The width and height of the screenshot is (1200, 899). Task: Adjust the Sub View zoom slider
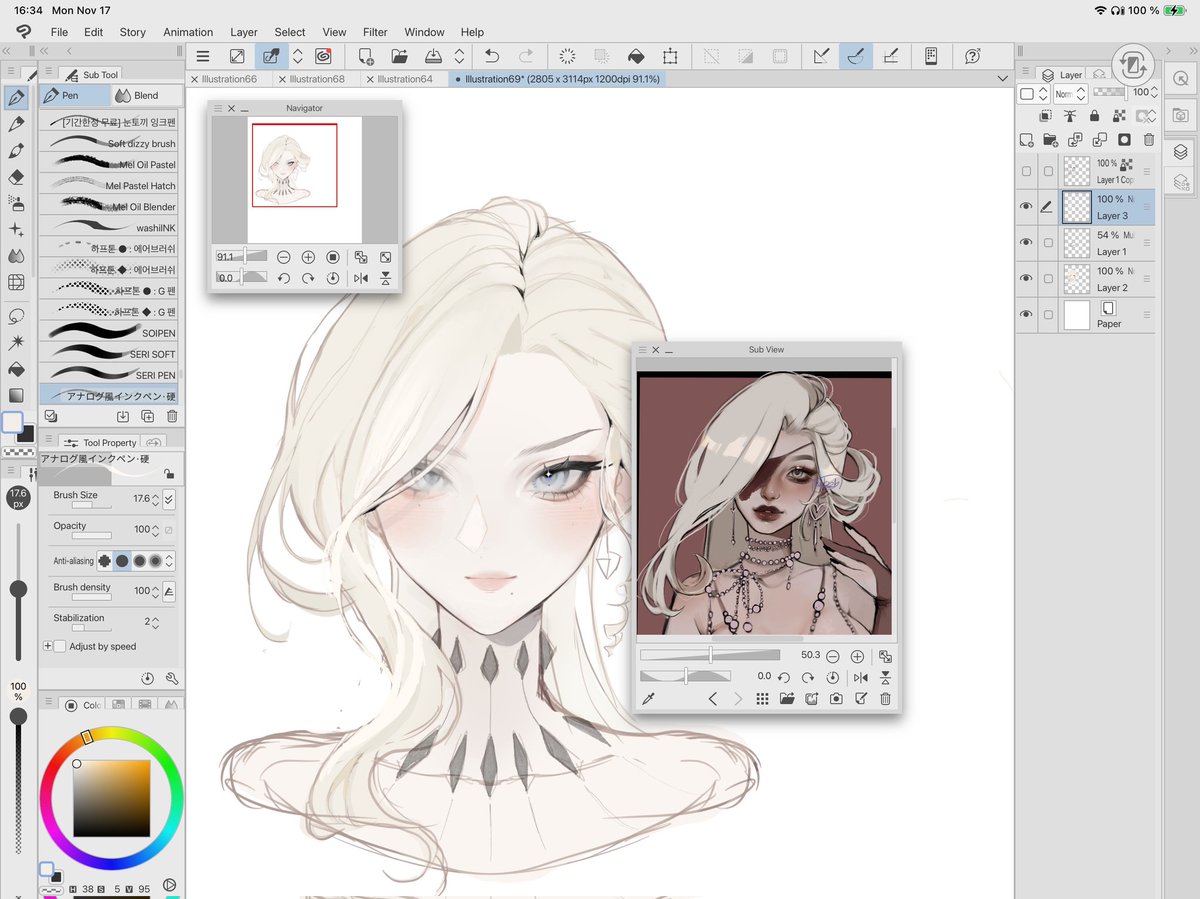(710, 656)
